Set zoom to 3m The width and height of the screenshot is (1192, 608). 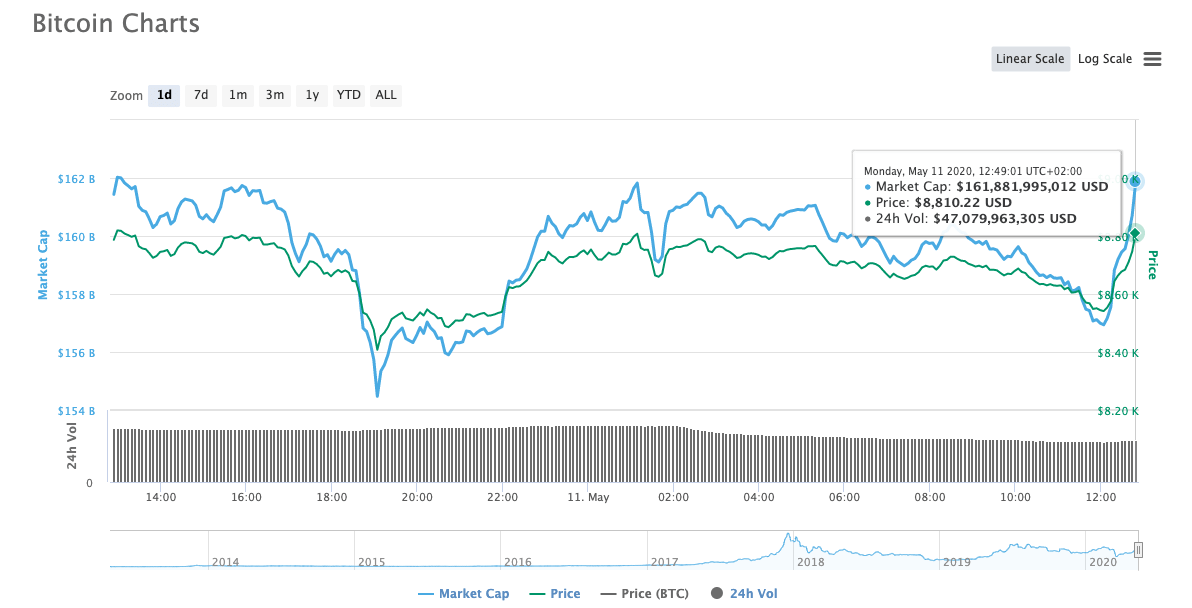[274, 95]
